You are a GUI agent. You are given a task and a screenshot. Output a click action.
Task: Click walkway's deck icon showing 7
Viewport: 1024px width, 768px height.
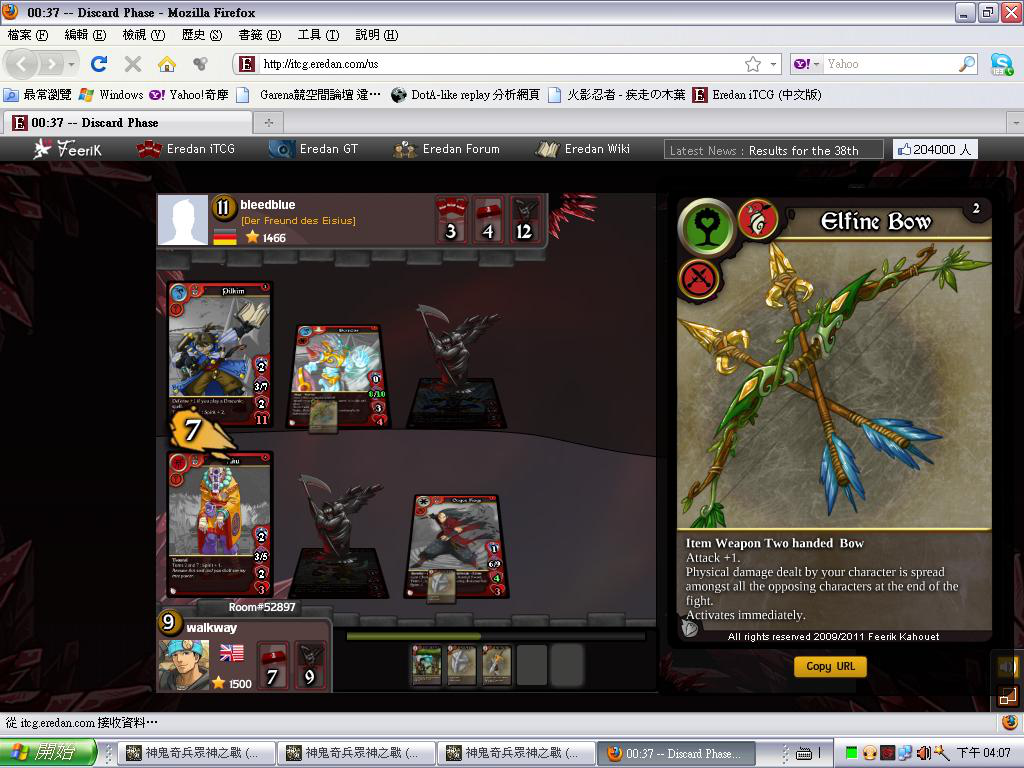tap(272, 666)
